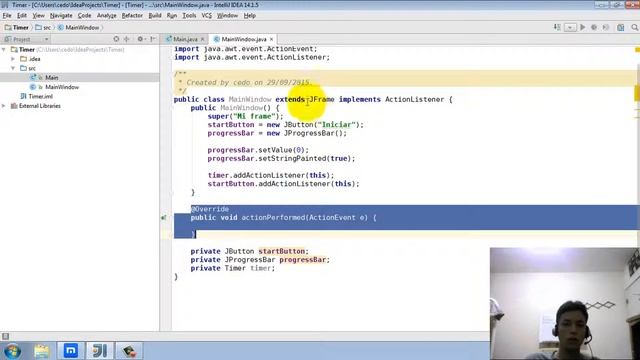Click the Search Everywhere magnifier icon
The height and width of the screenshot is (360, 640).
(634, 27)
